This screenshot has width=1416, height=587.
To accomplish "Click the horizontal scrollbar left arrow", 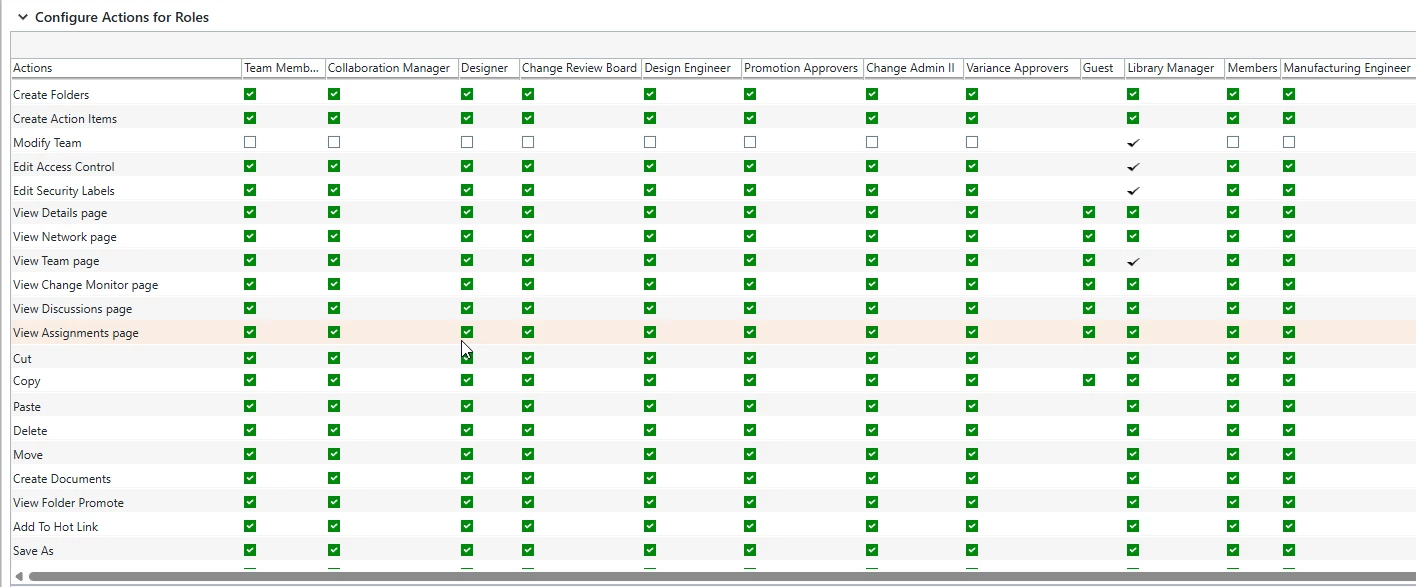I will [x=18, y=577].
